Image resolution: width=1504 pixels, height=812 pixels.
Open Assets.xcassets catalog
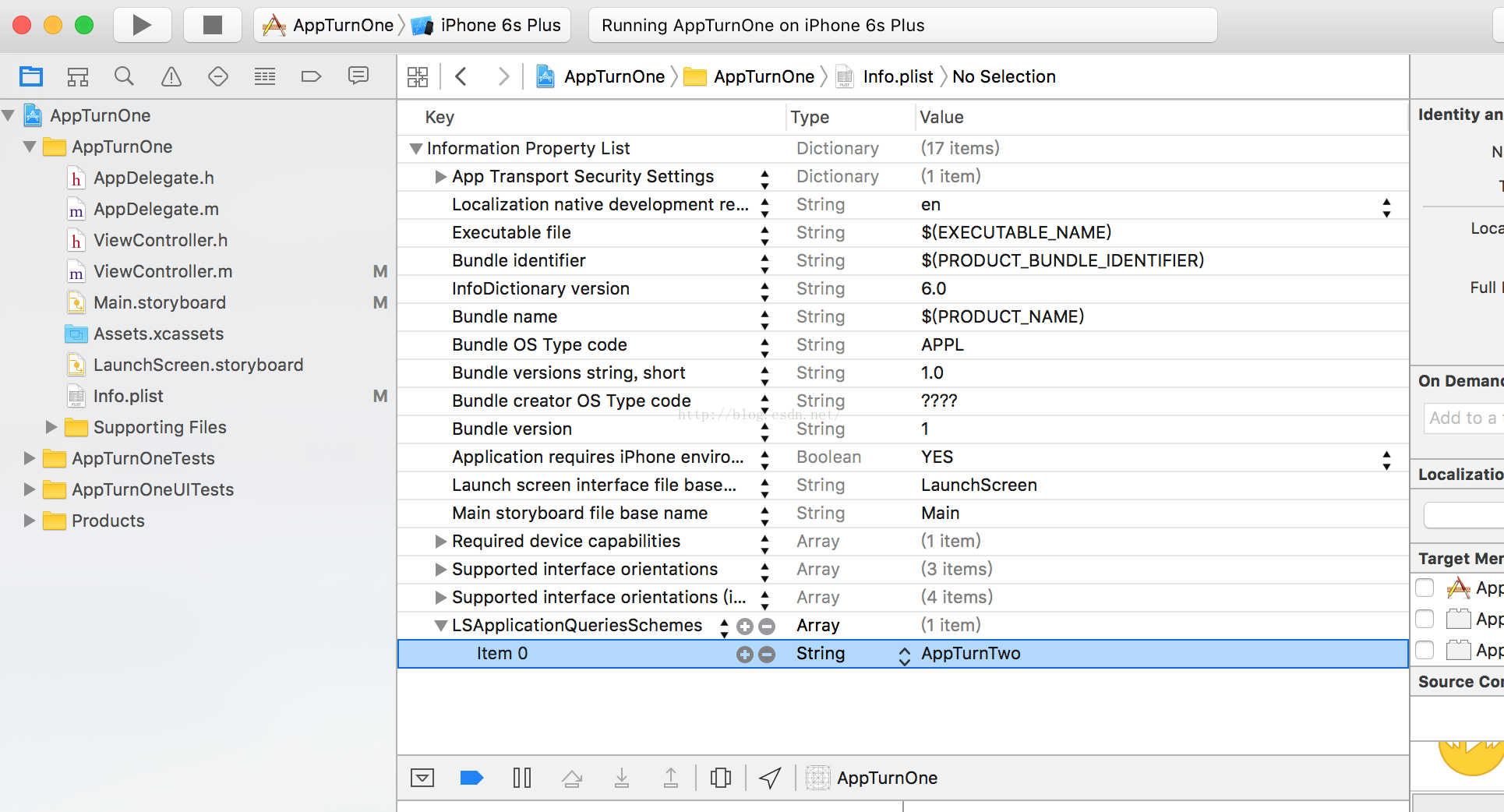coord(158,334)
